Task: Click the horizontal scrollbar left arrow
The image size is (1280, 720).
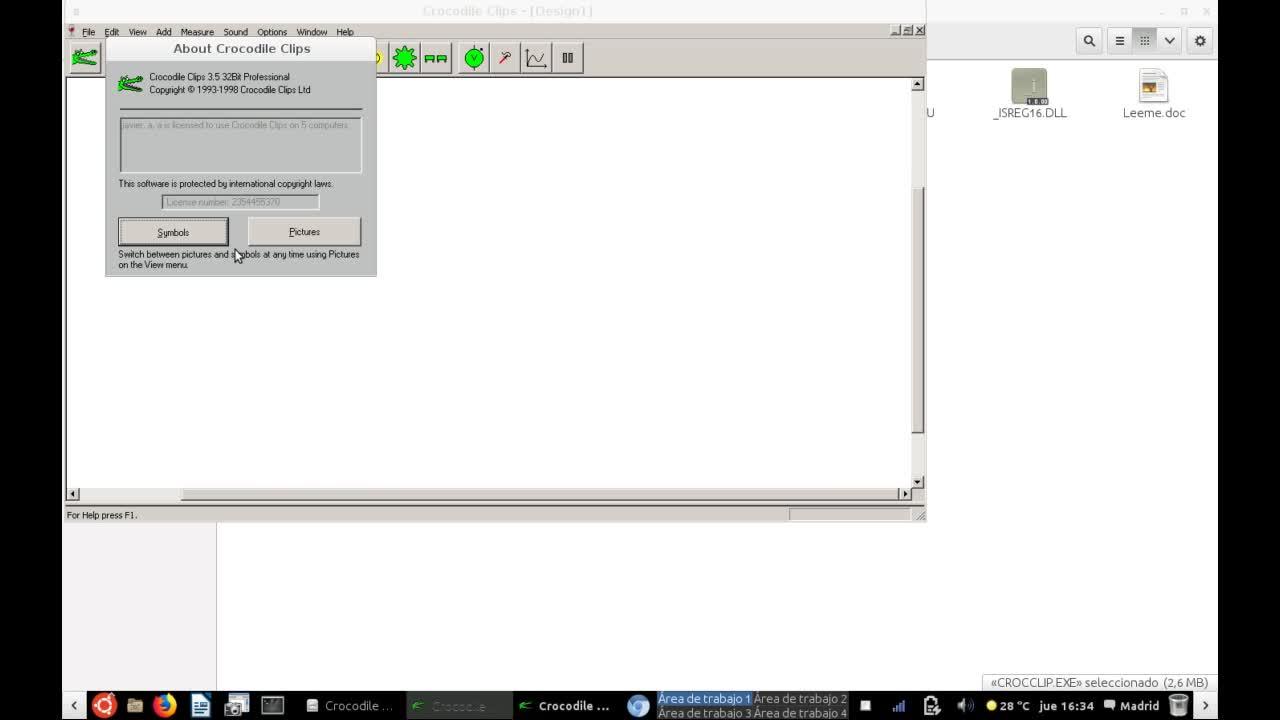Action: click(x=72, y=494)
